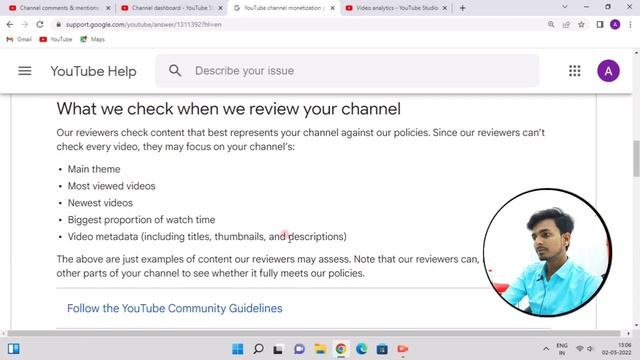Open File Explorer from the taskbar
Image resolution: width=640 pixels, height=360 pixels.
click(x=320, y=349)
